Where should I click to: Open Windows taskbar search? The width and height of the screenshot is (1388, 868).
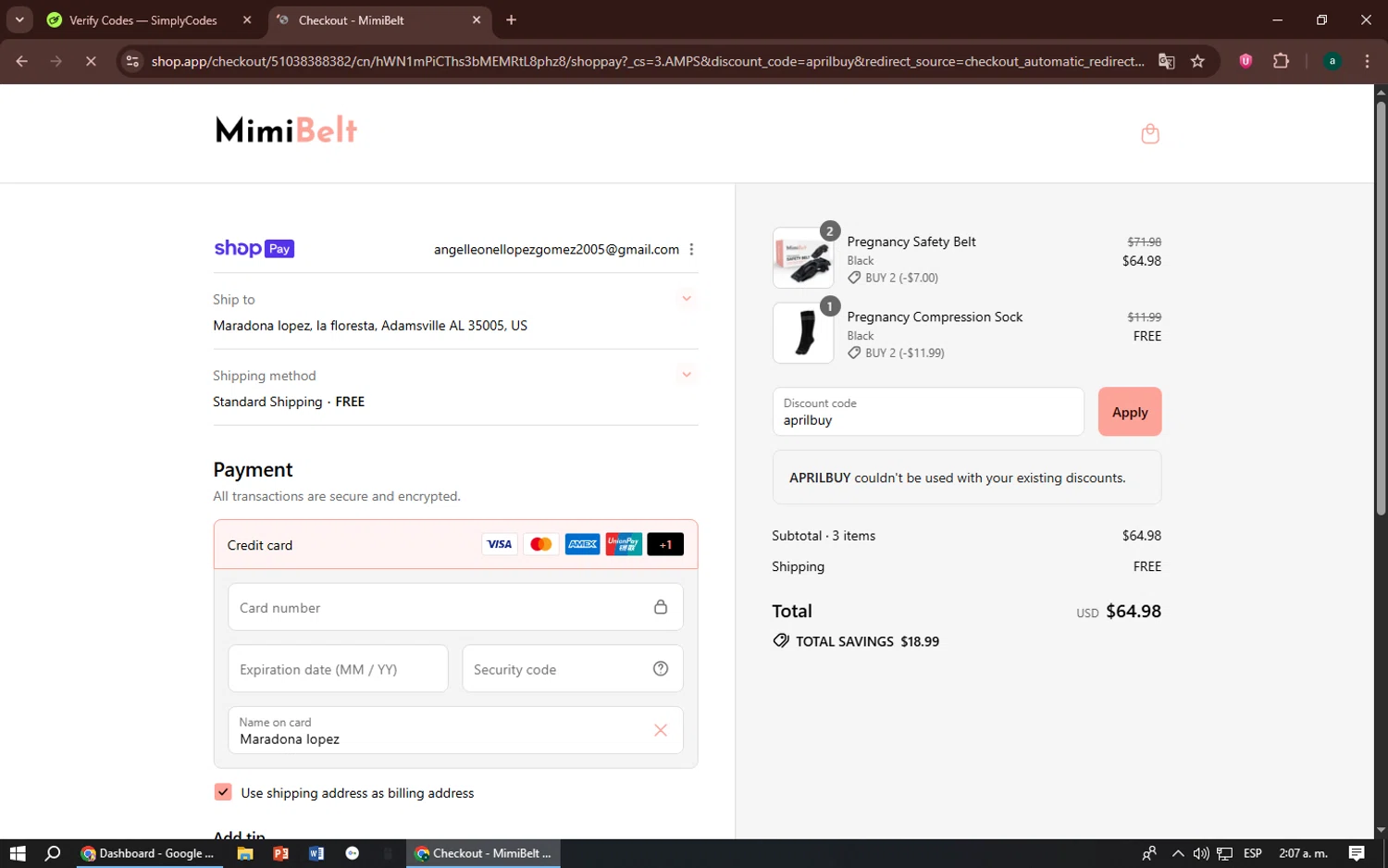coord(53,853)
